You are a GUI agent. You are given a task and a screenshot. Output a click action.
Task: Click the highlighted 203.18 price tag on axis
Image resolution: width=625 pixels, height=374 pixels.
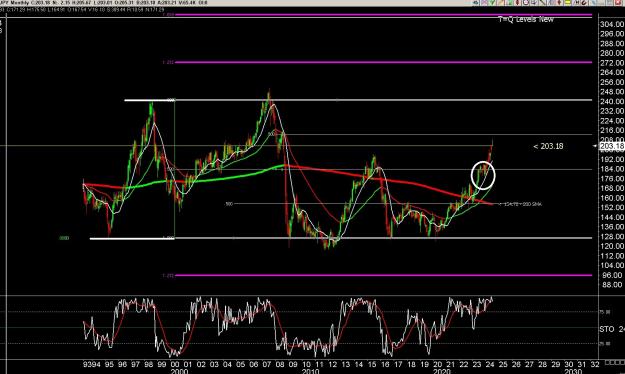tap(611, 146)
